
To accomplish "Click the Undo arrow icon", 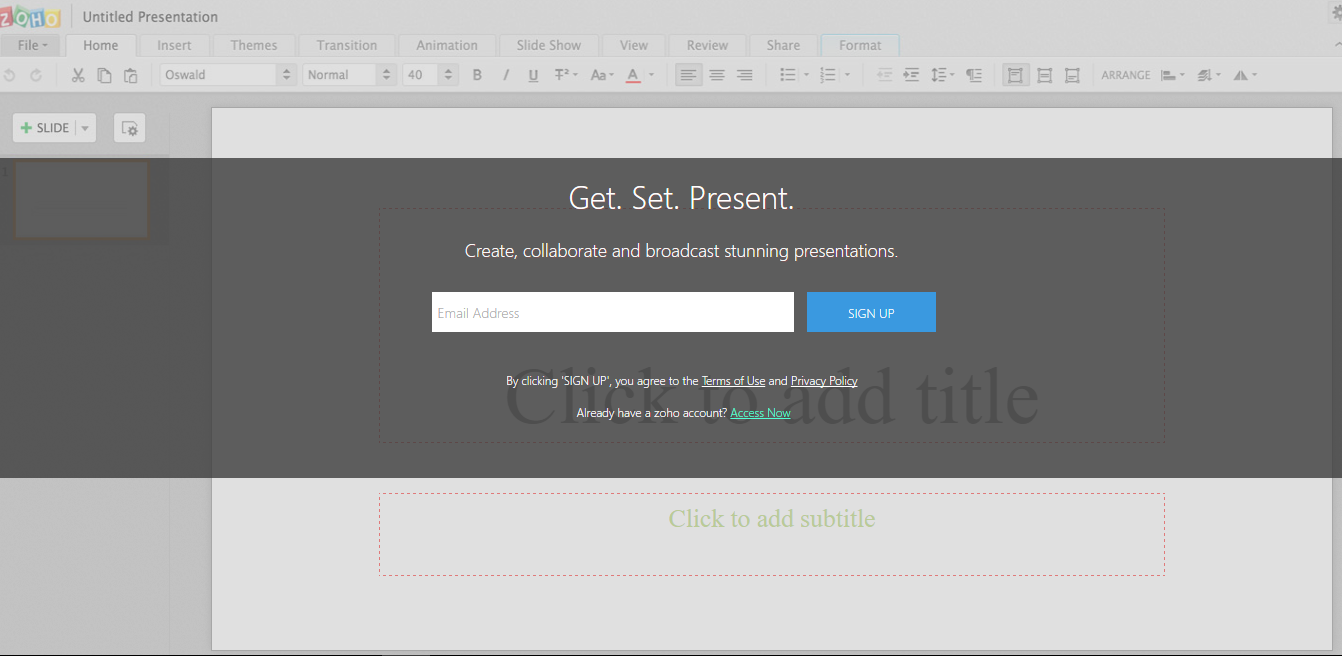I will click(x=10, y=75).
